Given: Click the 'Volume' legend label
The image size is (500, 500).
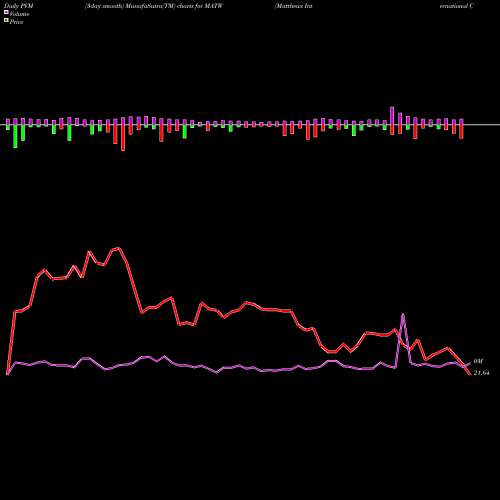Looking at the screenshot, I should 19,14.
